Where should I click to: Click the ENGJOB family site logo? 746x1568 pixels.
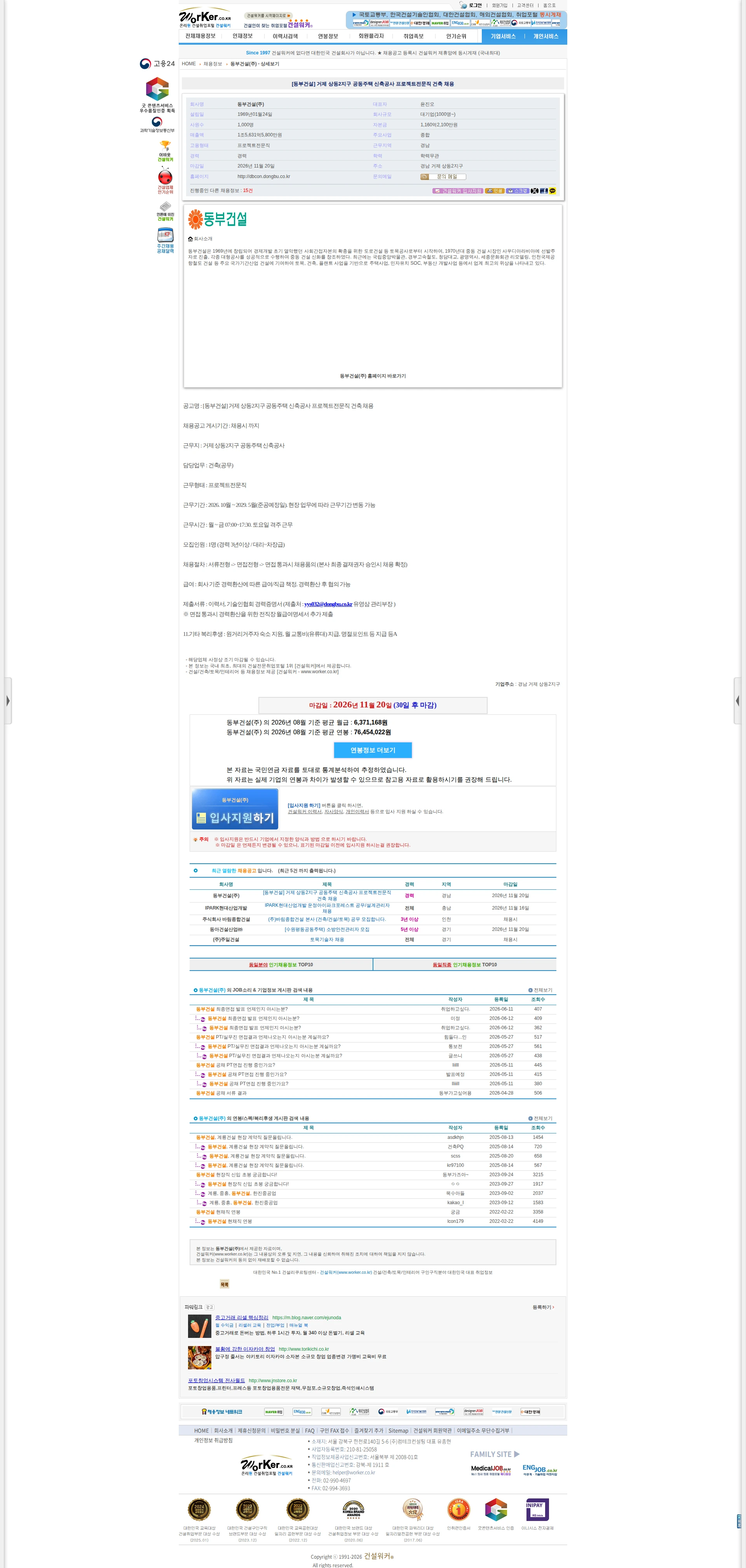tap(540, 1470)
